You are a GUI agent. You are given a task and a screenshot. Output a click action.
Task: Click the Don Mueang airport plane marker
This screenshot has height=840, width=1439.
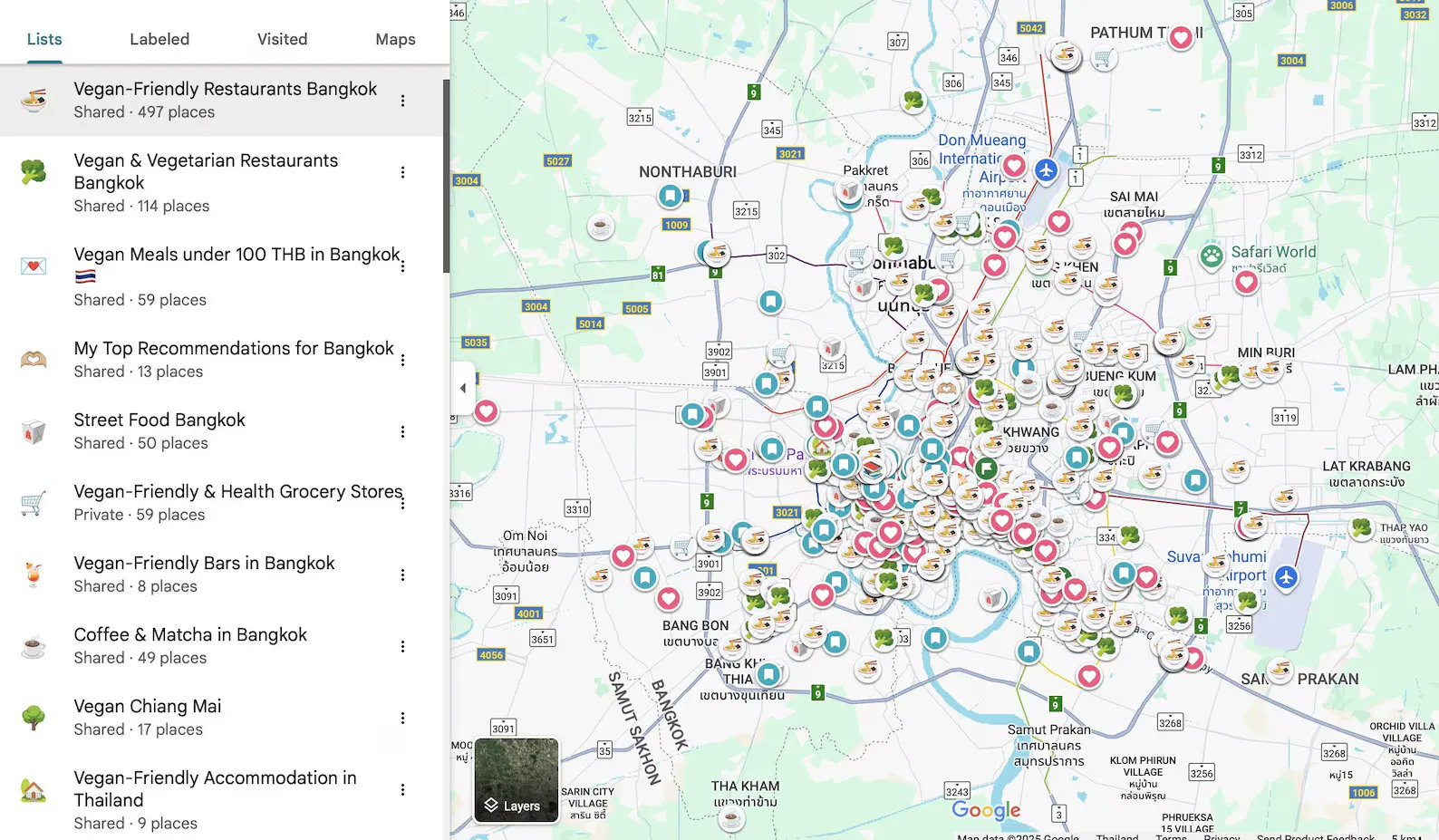[1047, 169]
